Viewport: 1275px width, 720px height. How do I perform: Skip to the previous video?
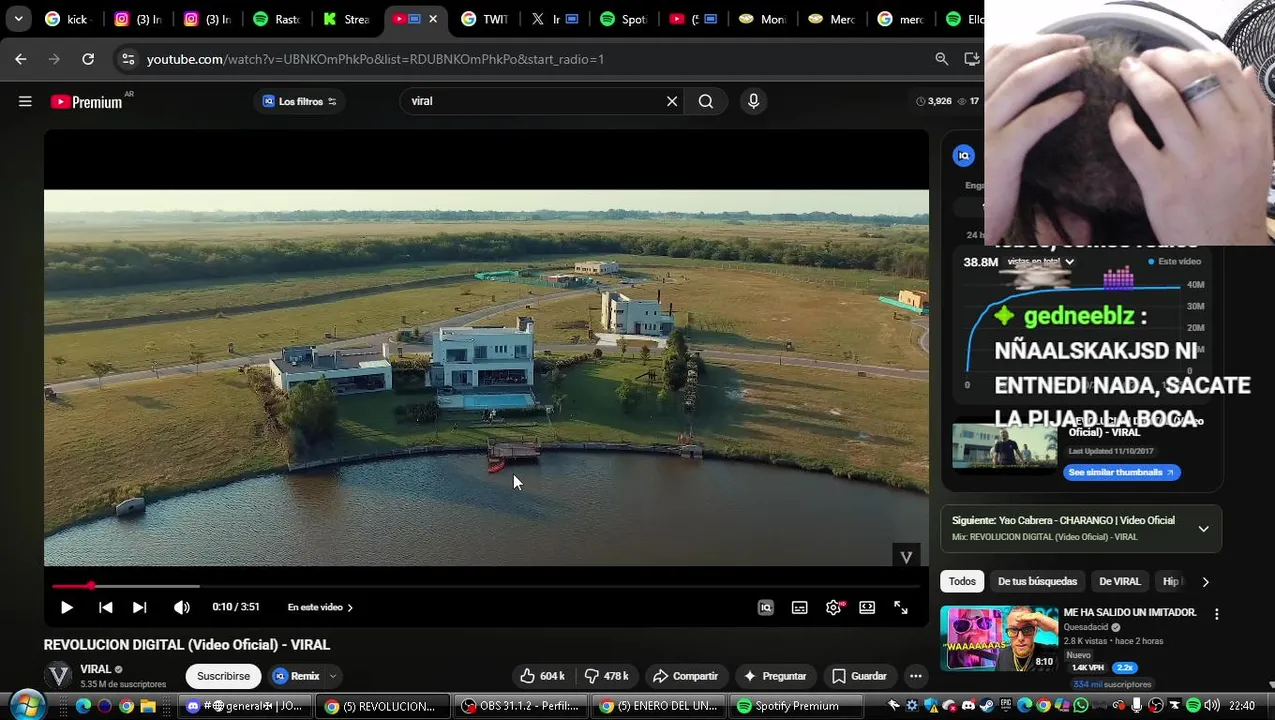105,607
